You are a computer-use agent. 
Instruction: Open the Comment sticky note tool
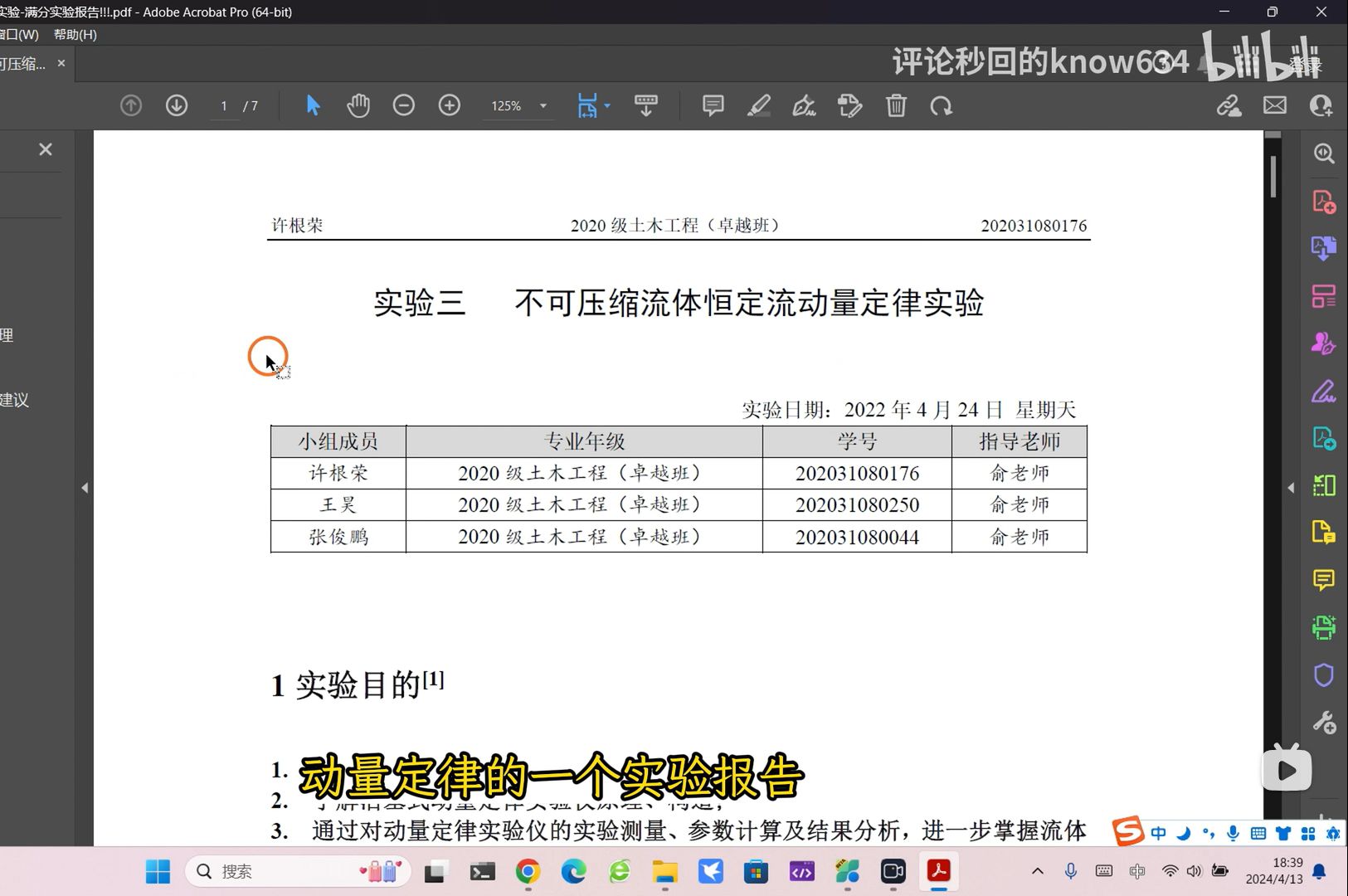click(x=713, y=105)
